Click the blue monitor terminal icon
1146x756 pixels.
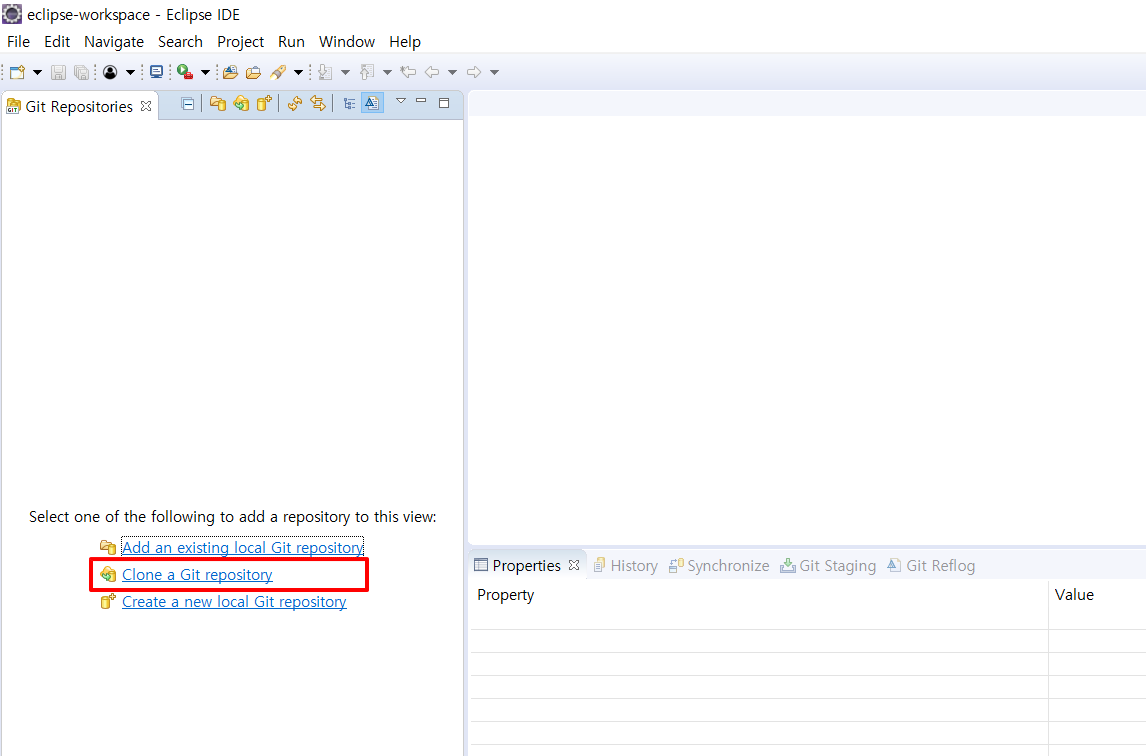click(x=156, y=72)
